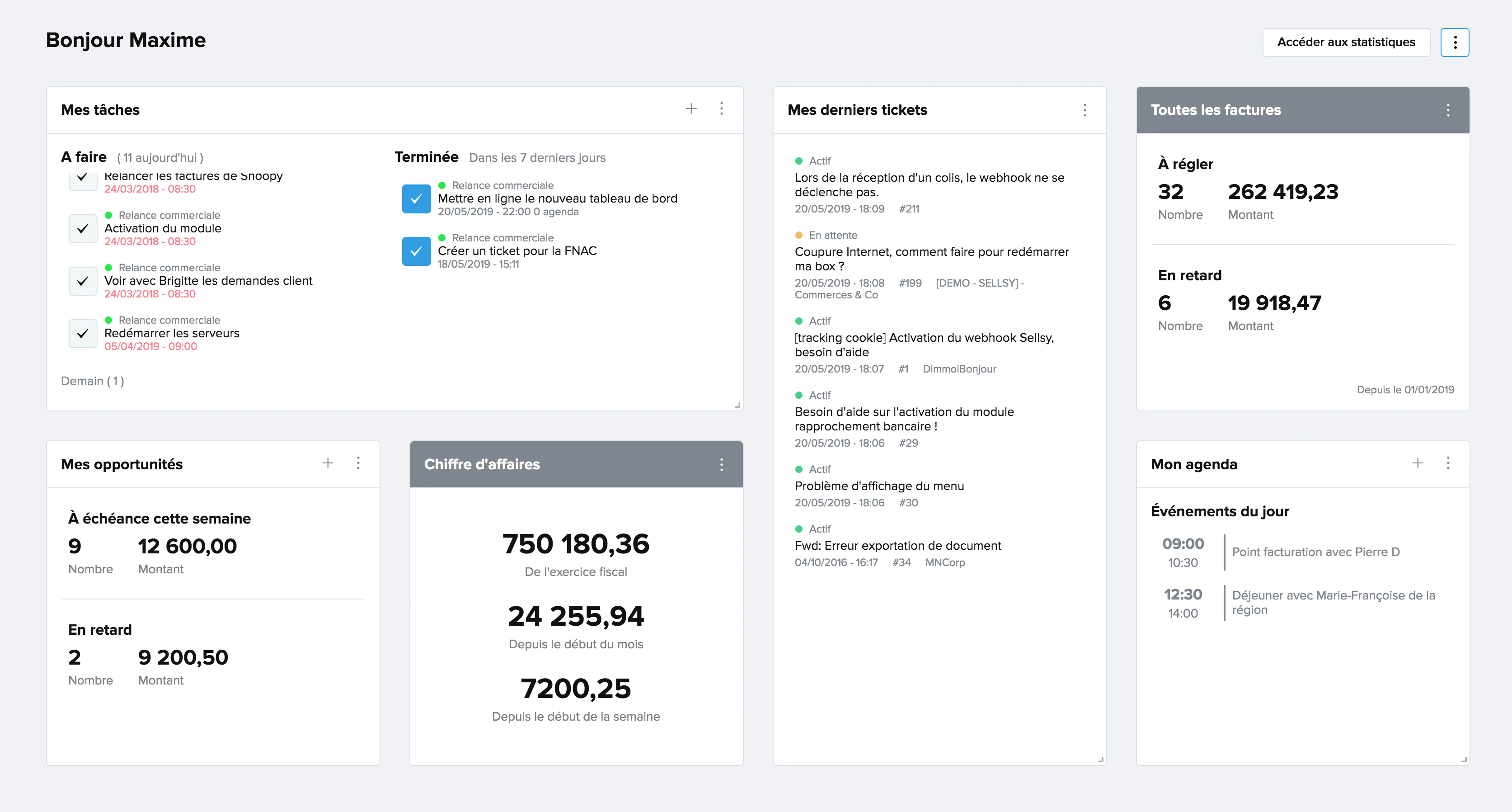The height and width of the screenshot is (812, 1512).
Task: Open Mes opportunités widget options menu
Action: pos(358,463)
